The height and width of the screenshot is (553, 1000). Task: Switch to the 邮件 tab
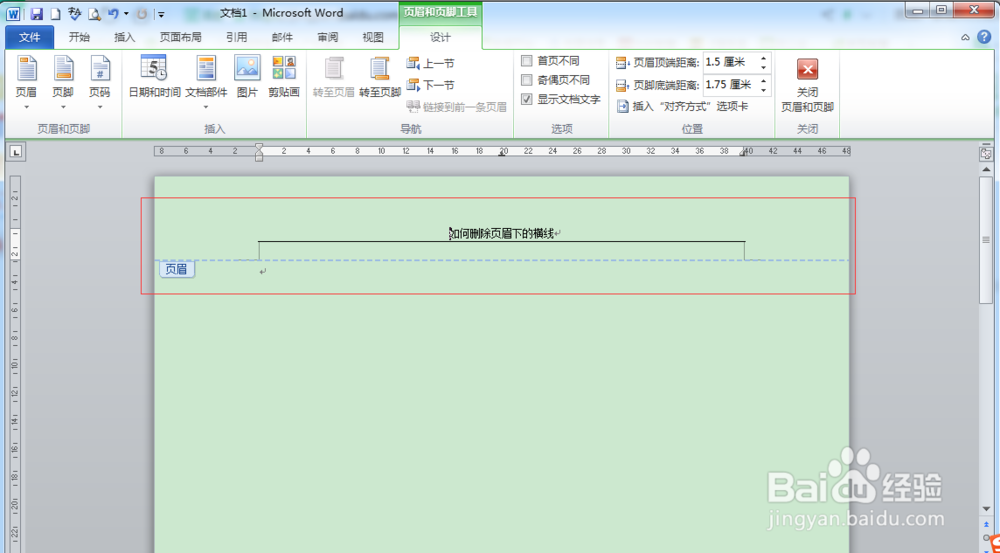pos(282,38)
